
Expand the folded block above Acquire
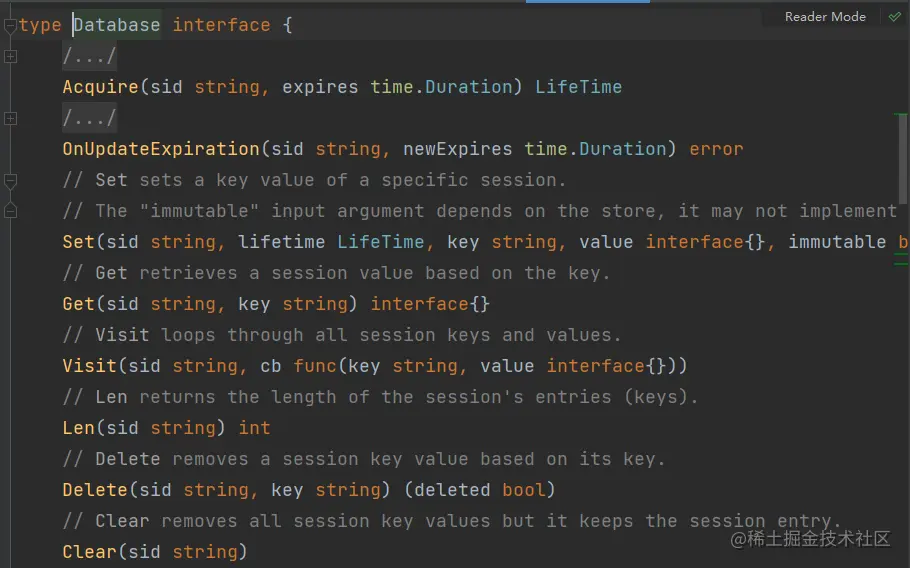pyautogui.click(x=10, y=57)
